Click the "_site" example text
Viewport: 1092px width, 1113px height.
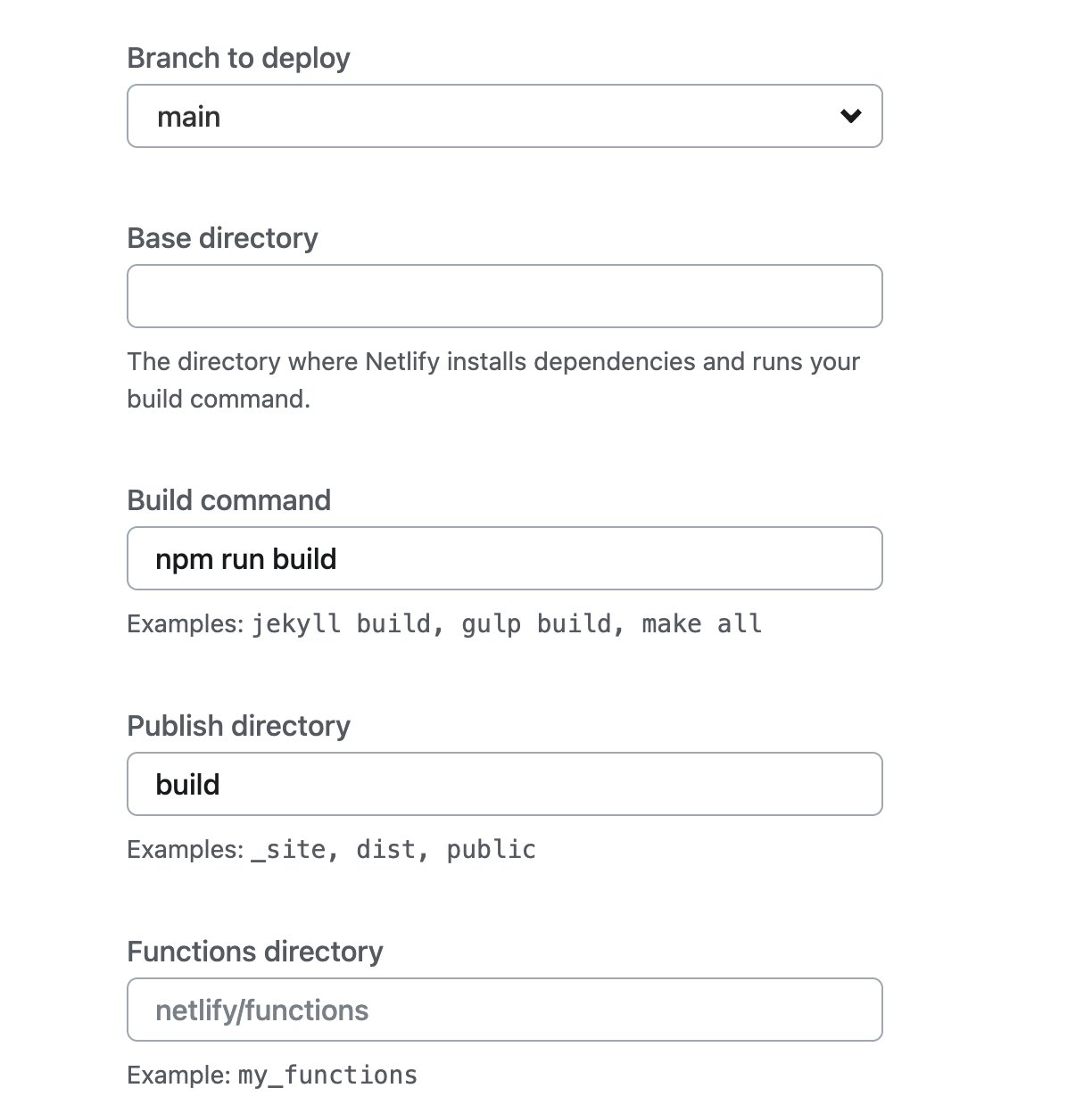(x=289, y=849)
